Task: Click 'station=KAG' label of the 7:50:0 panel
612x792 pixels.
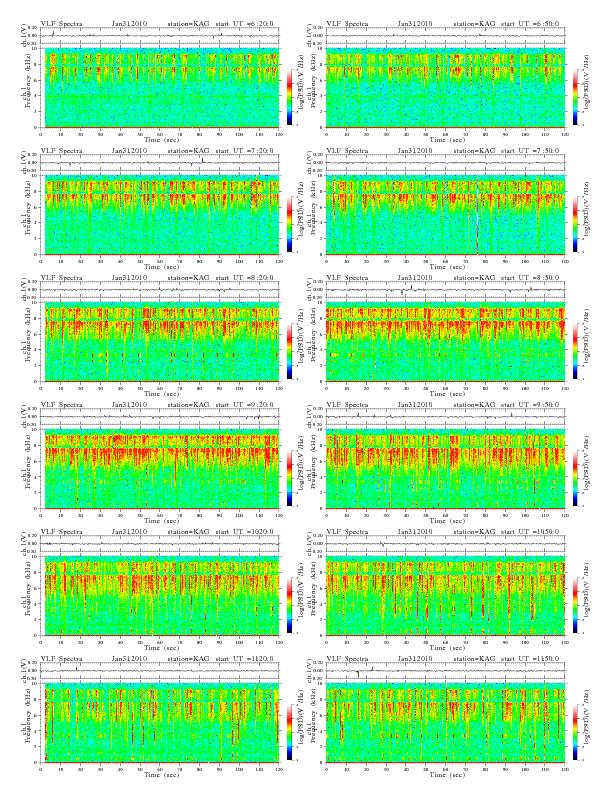Action: click(474, 151)
